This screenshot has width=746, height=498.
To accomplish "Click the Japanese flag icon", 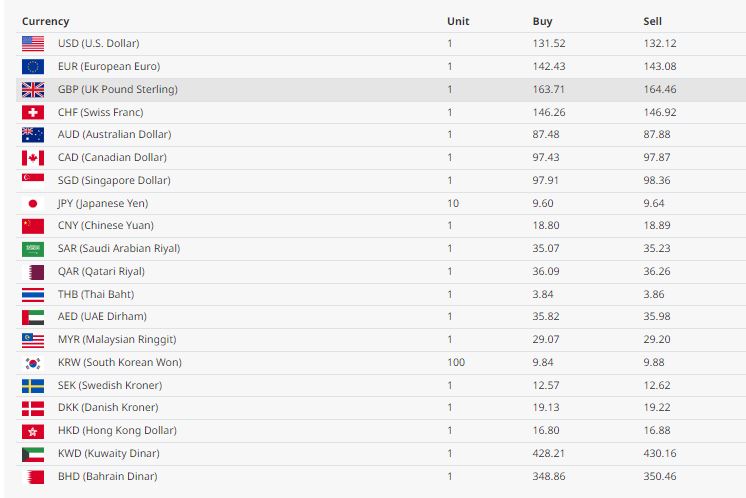I will (33, 203).
